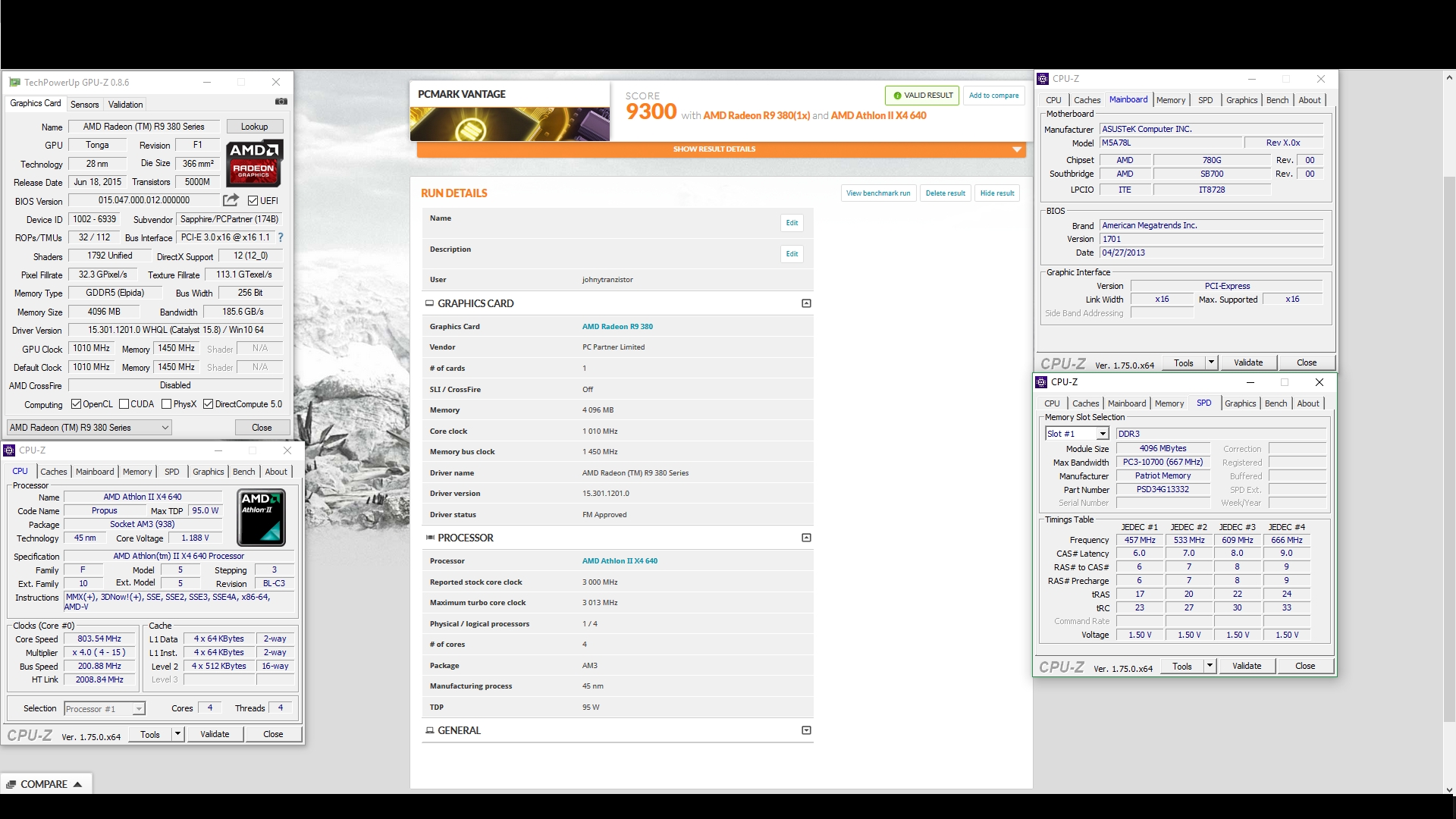
Task: Expand the Compare panel at bottom
Action: 46,784
